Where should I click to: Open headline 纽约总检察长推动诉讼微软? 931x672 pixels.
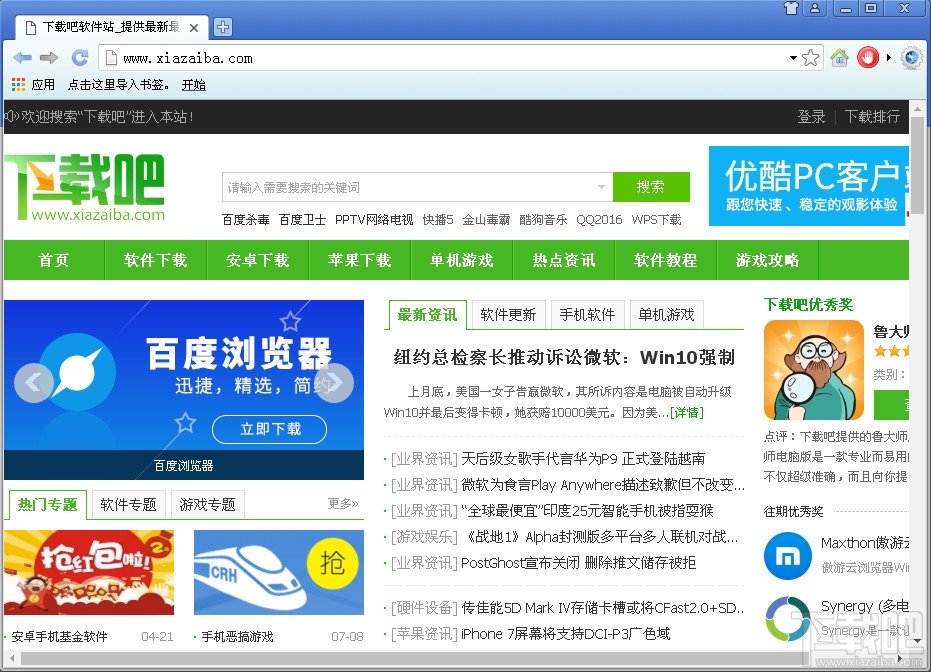pyautogui.click(x=564, y=357)
